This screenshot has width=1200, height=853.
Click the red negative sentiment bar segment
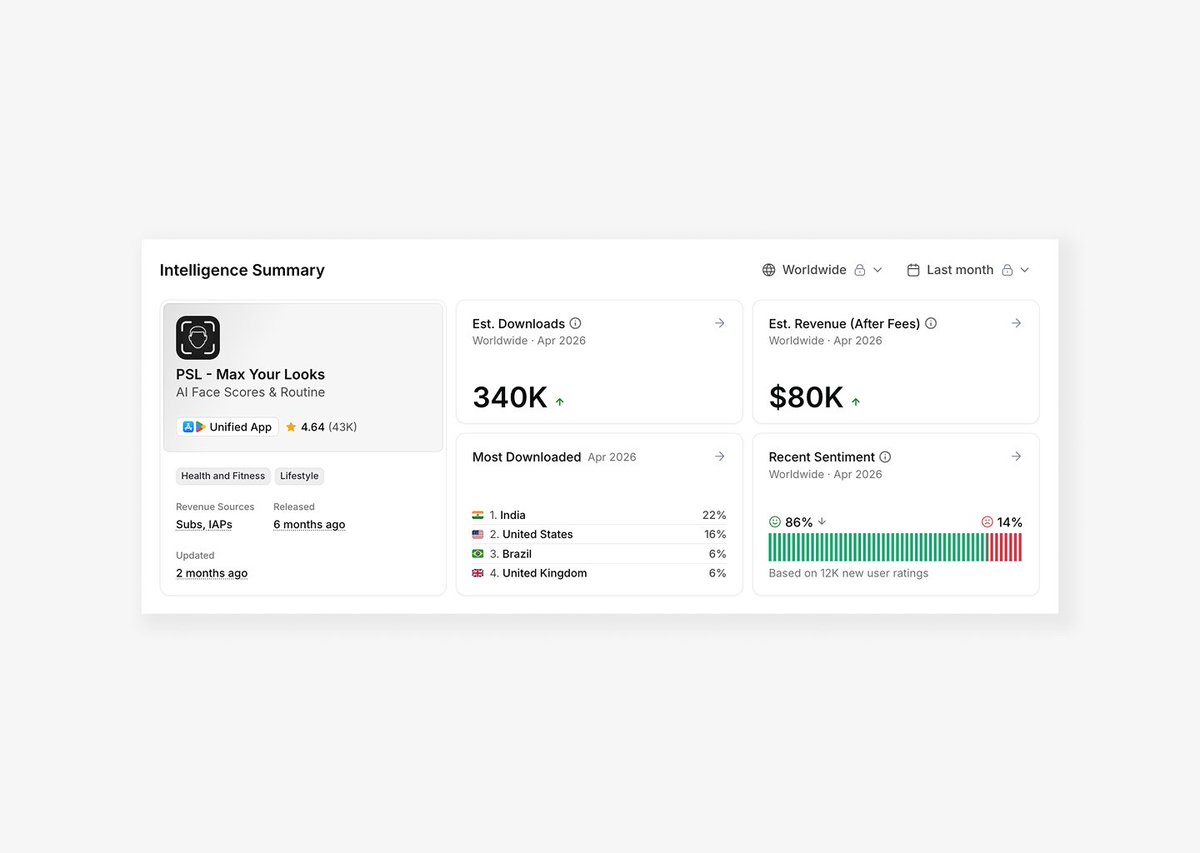[x=1006, y=547]
